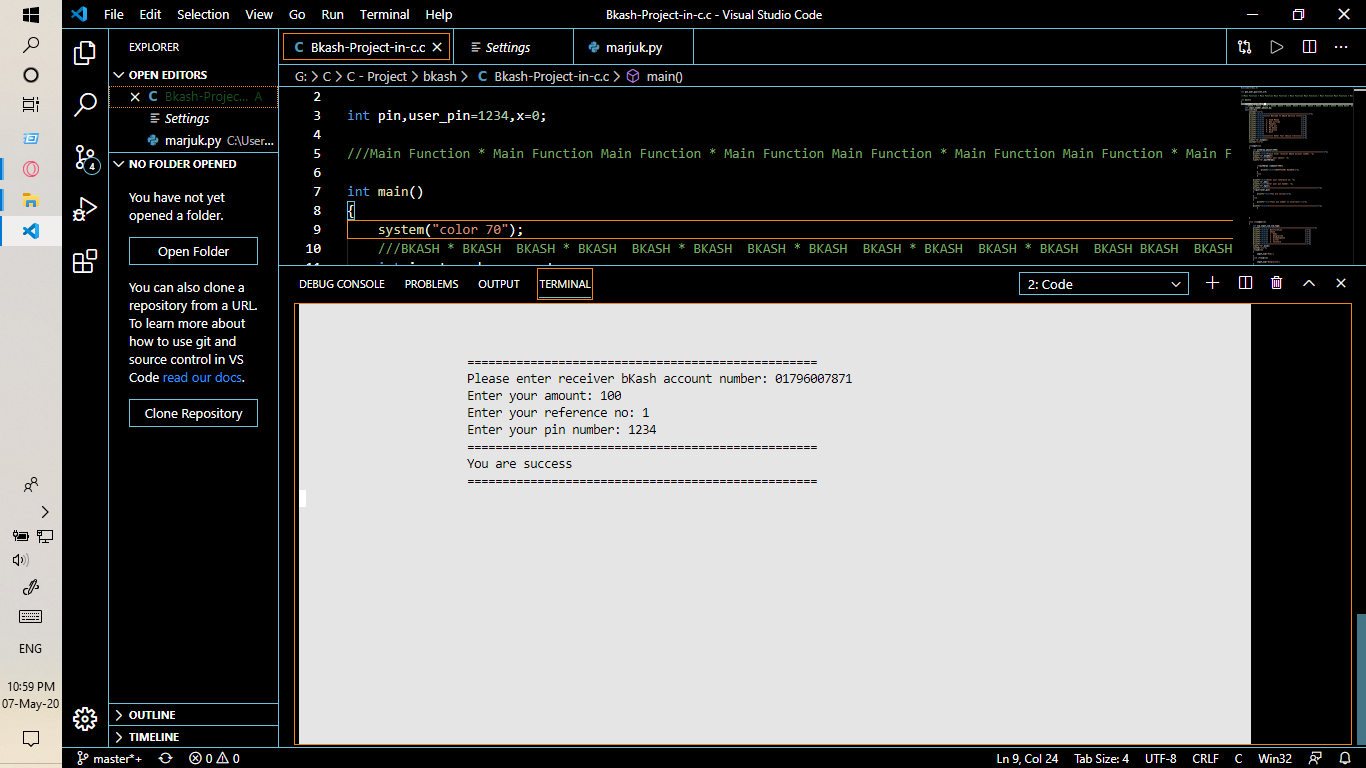This screenshot has height=768, width=1366.
Task: Close the terminal panel
Action: 1341,283
